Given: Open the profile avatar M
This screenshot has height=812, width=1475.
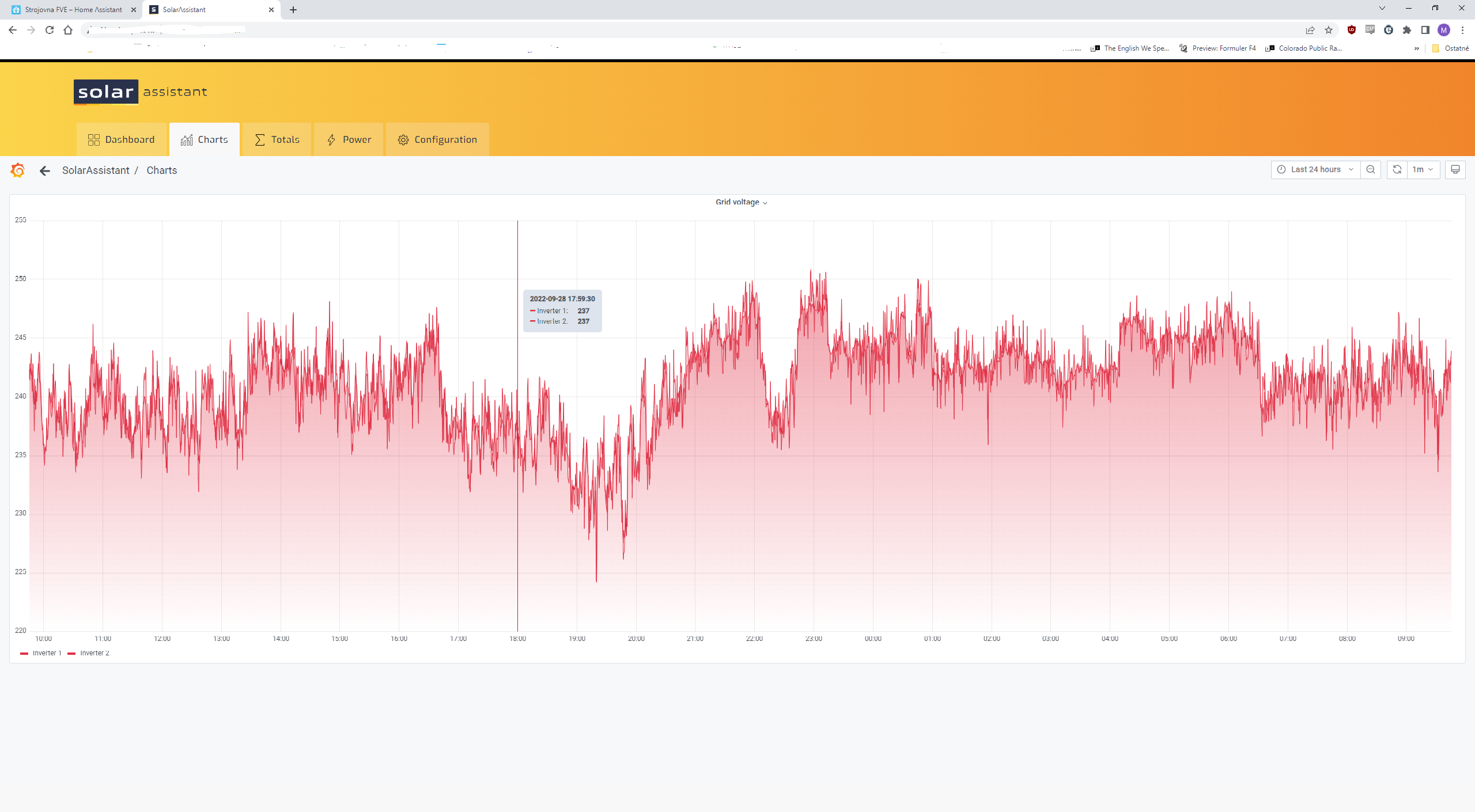Looking at the screenshot, I should (x=1444, y=30).
